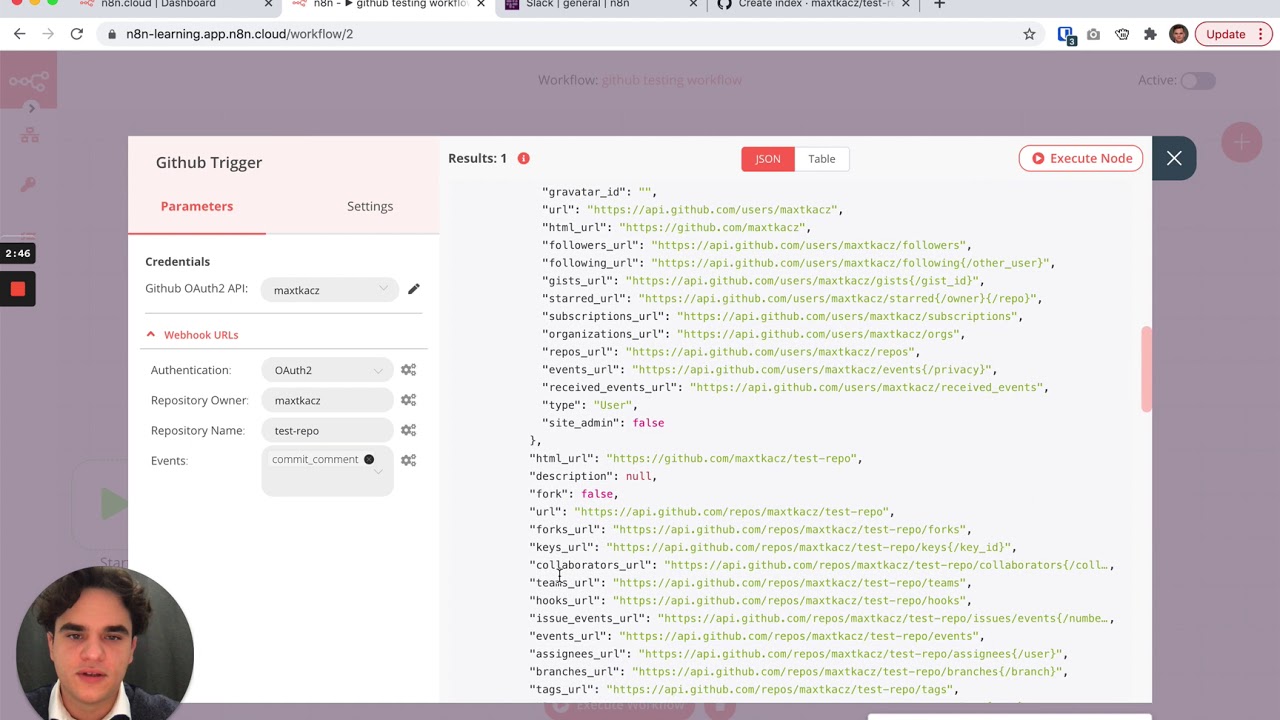Expand the Events selection dropdown

coord(378,470)
